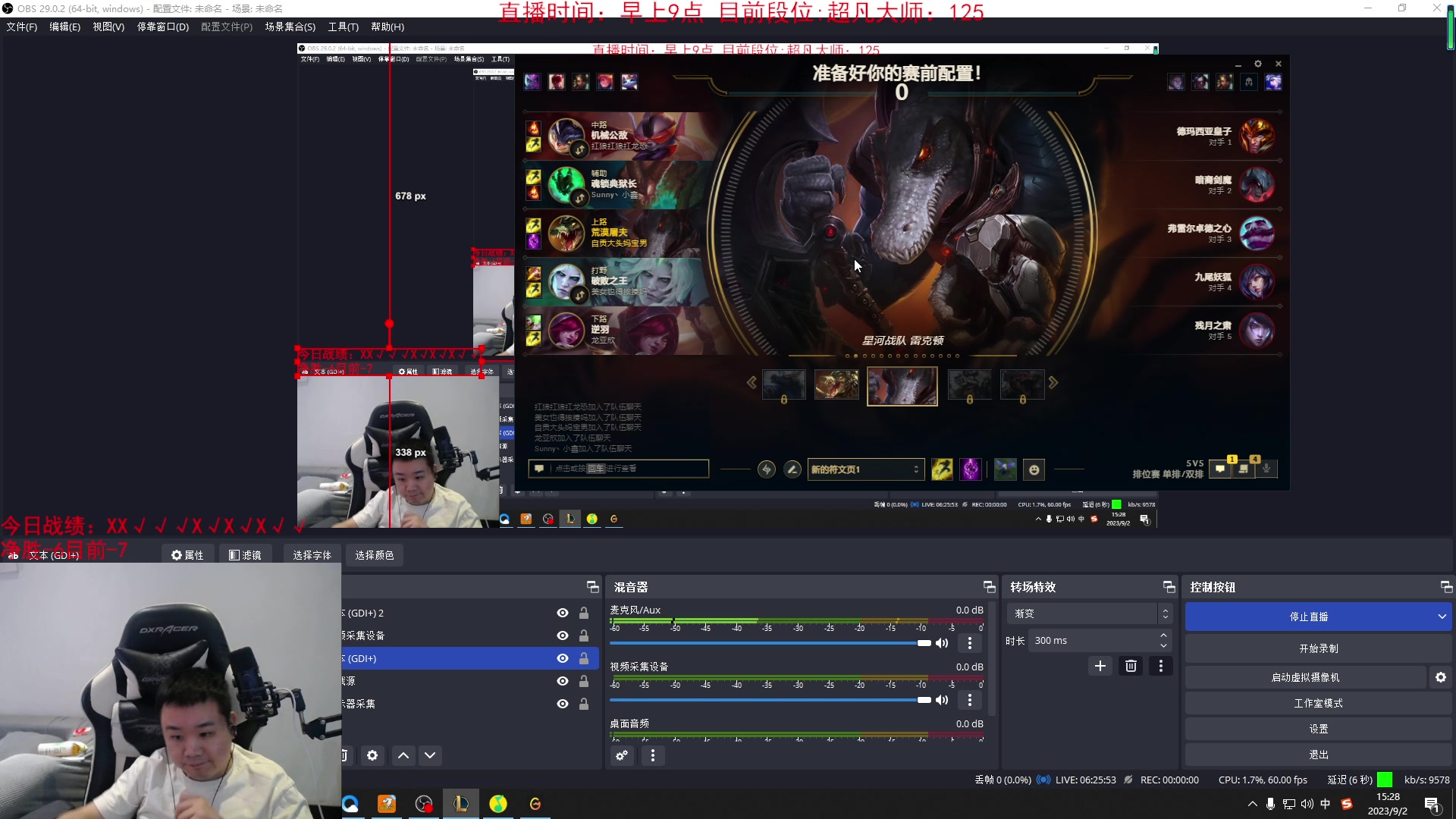Viewport: 1456px width, 819px height.
Task: Click the 开始录制 button
Action: point(1319,648)
